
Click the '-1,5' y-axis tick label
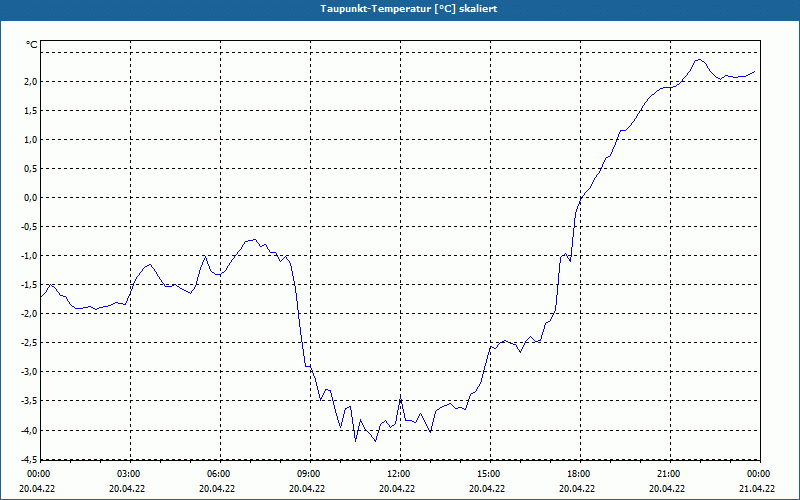pos(27,285)
